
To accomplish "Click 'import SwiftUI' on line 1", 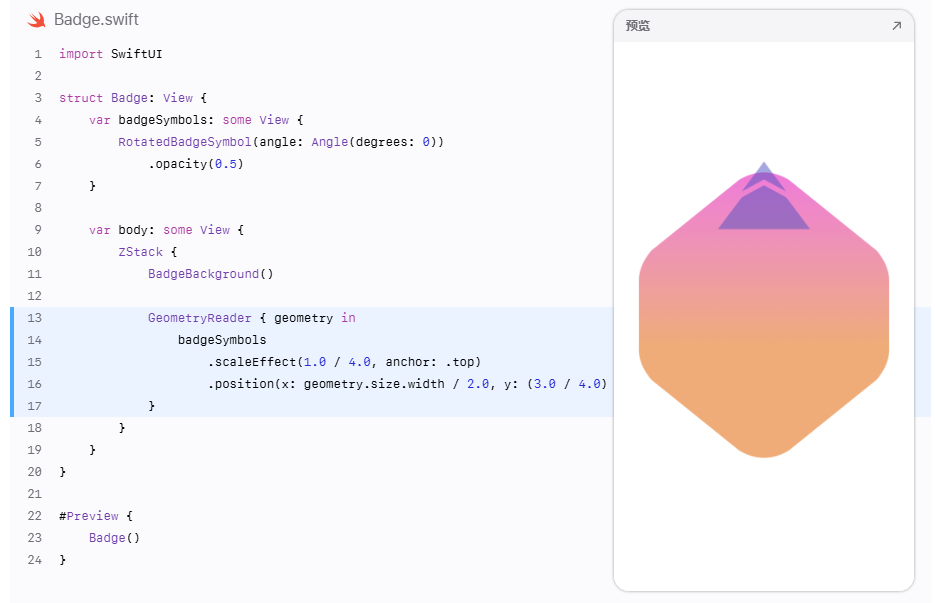I will 110,54.
